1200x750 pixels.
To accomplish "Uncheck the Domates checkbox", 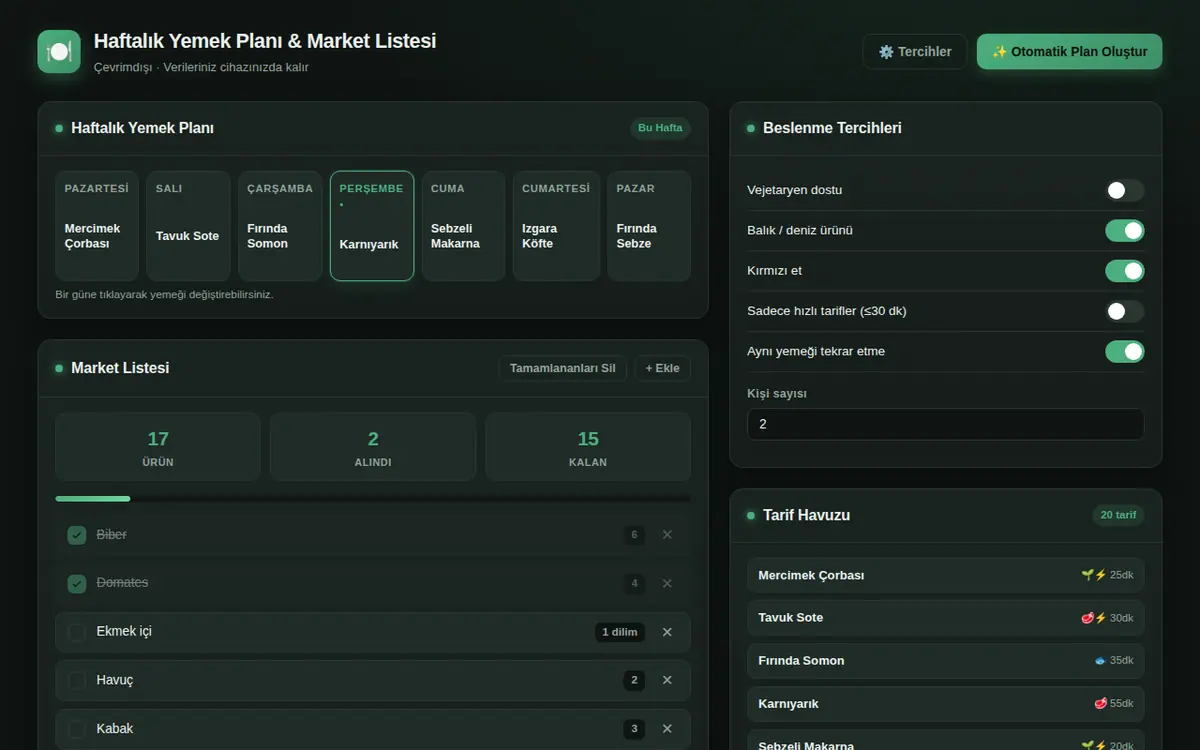I will 77,583.
